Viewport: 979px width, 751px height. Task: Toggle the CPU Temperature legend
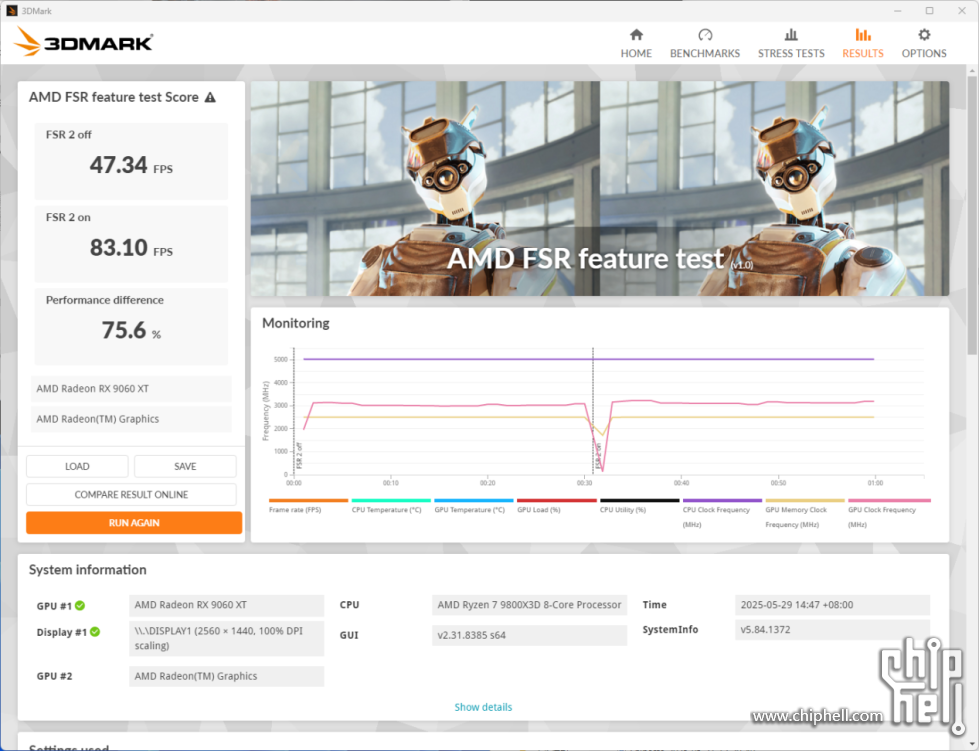(391, 506)
